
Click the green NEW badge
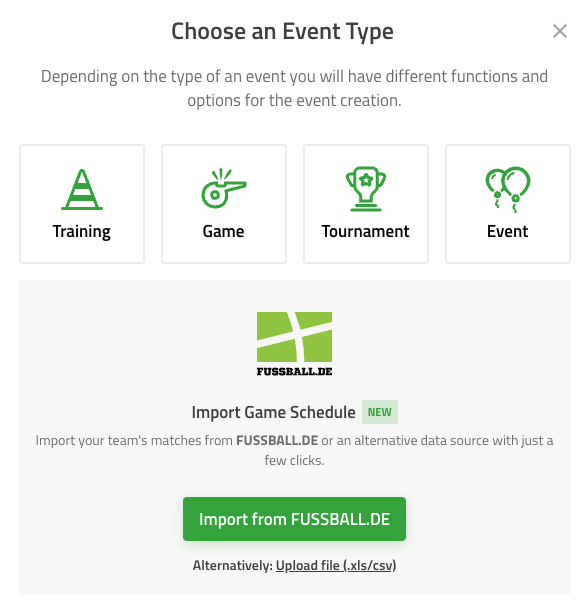pos(380,412)
